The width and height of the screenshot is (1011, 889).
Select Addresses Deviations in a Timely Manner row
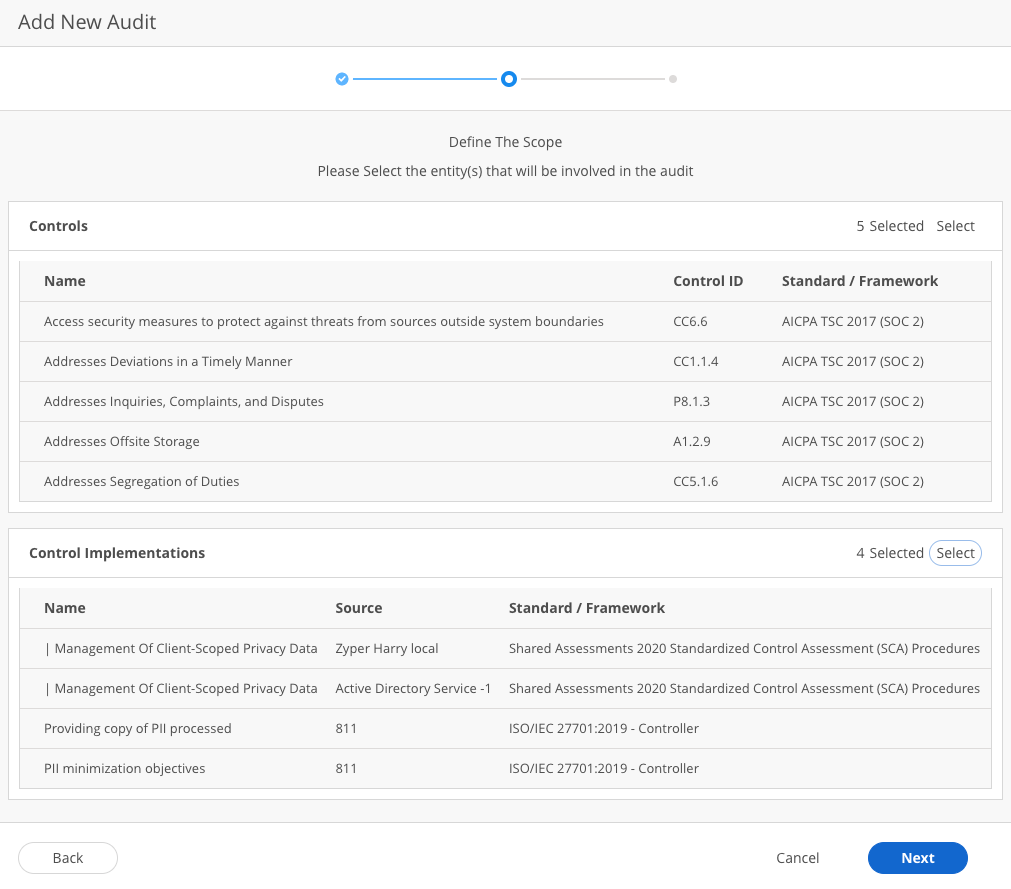505,362
